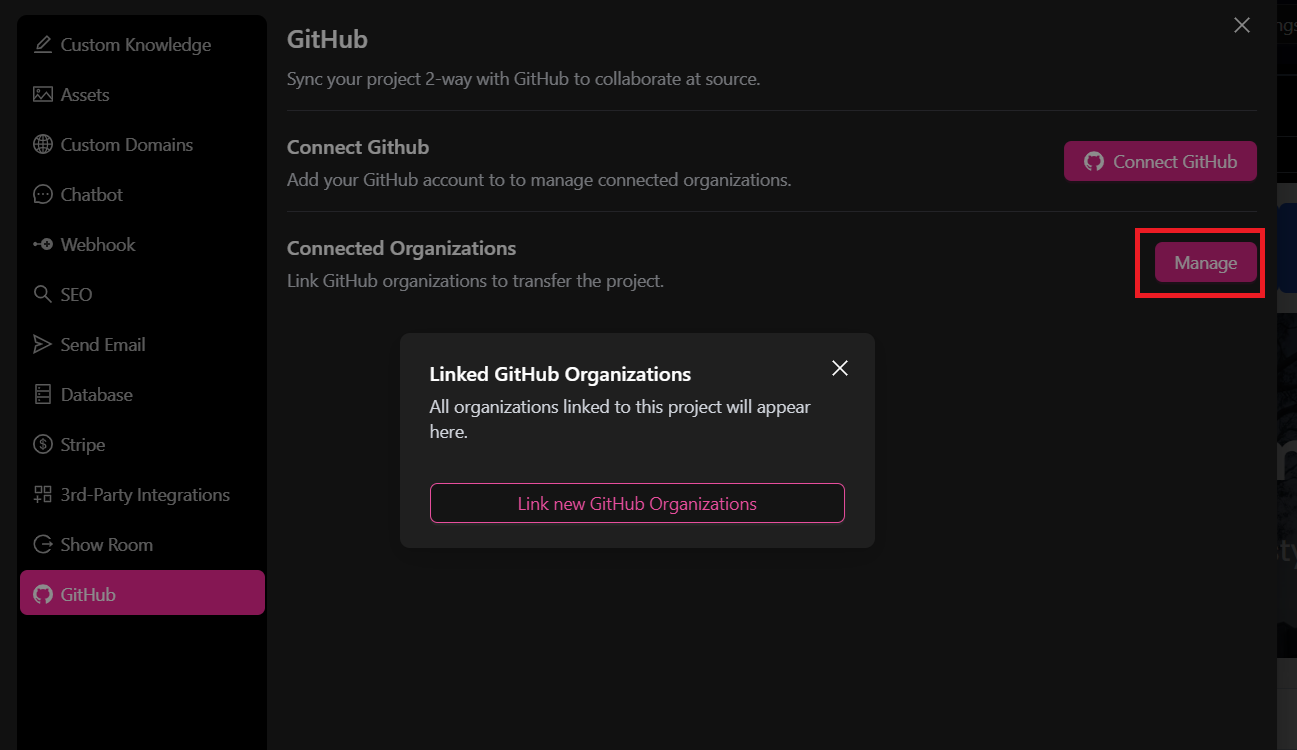Click the Stripe dollar icon
Image resolution: width=1297 pixels, height=750 pixels.
42,445
